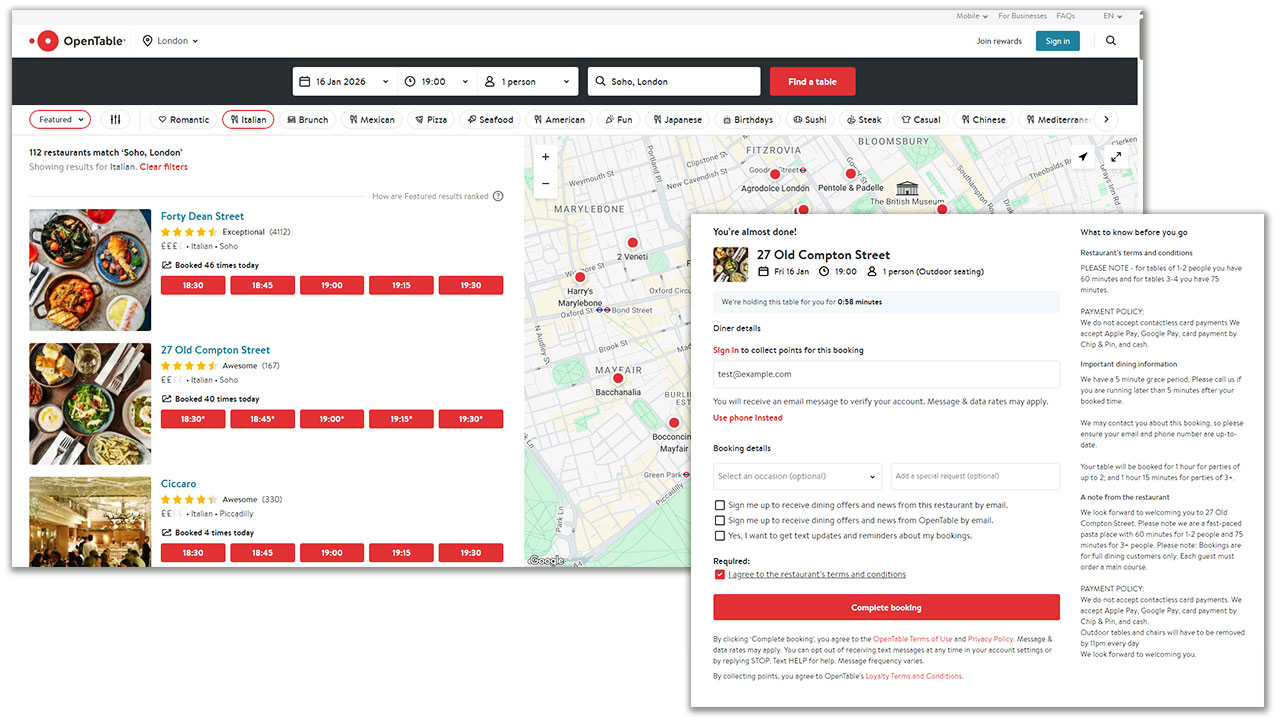Image resolution: width=1280 pixels, height=720 pixels.
Task: Click the Add a special request field
Action: (x=975, y=476)
